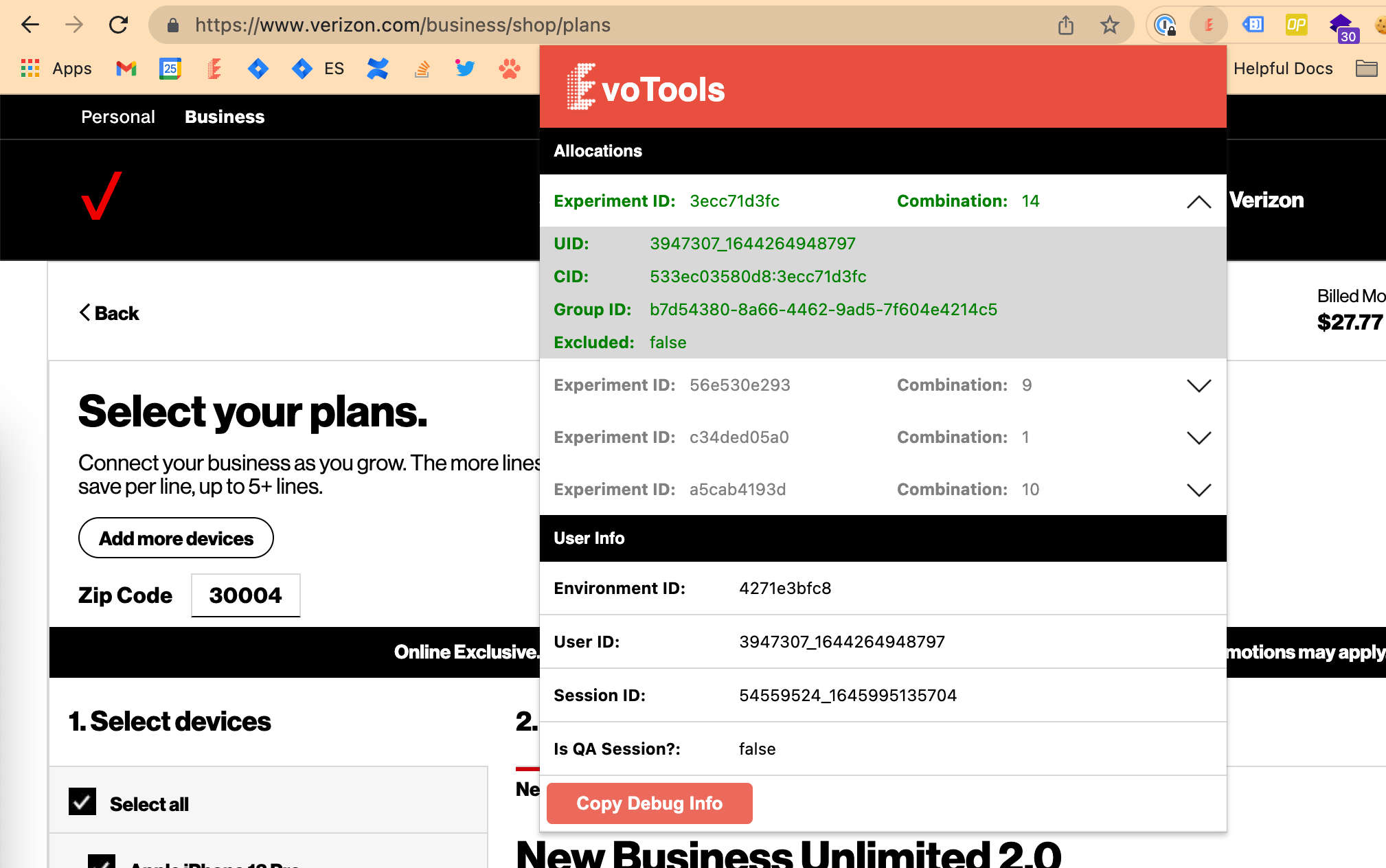Viewport: 1386px width, 868px height.
Task: Click the share page icon
Action: [x=1065, y=25]
